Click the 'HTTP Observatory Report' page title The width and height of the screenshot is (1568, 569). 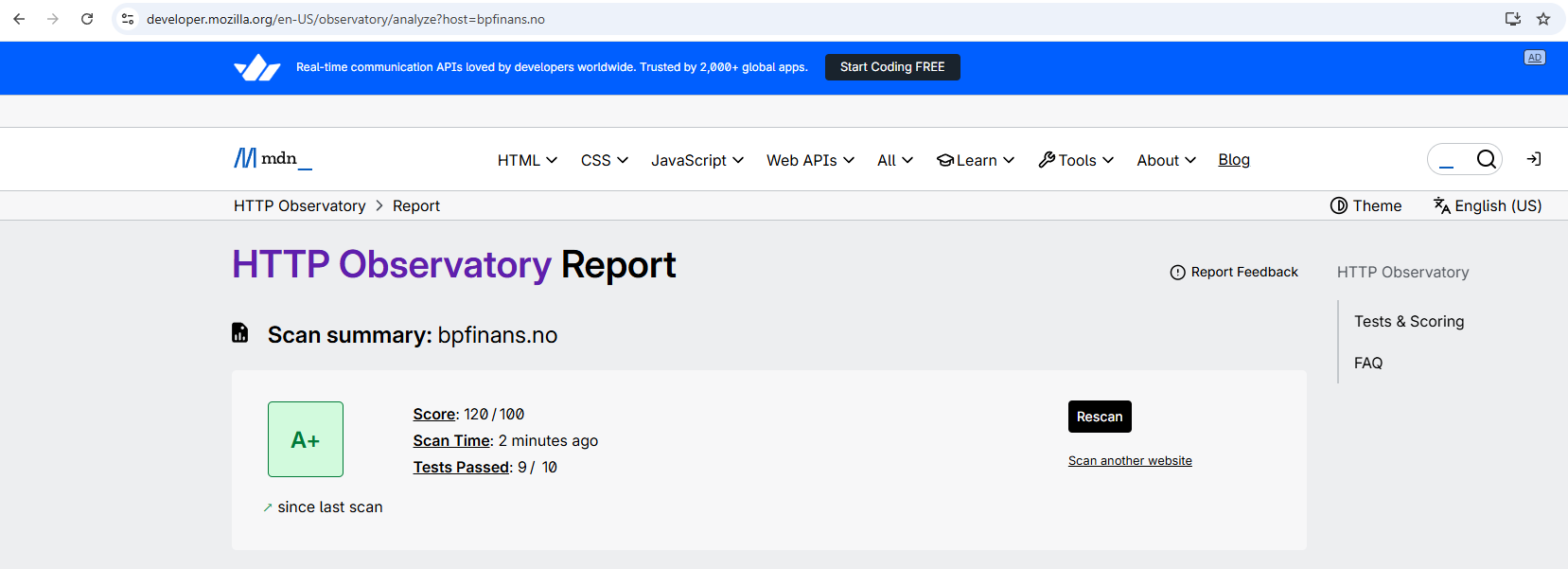[454, 264]
